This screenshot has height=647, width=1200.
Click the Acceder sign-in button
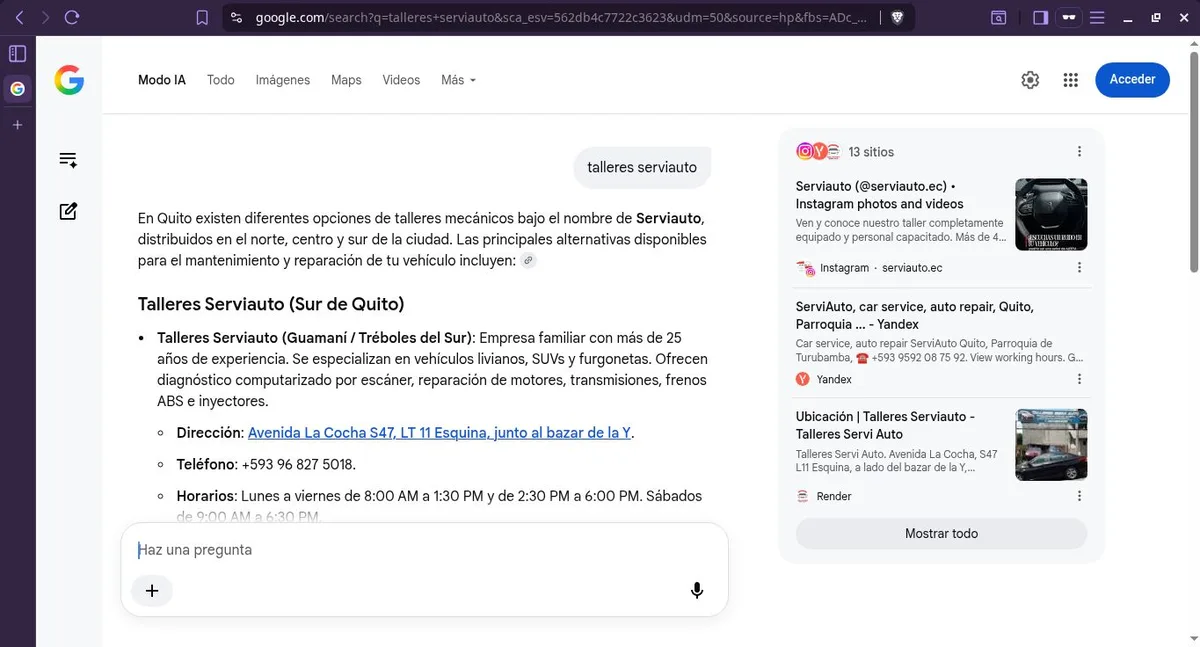point(1132,79)
